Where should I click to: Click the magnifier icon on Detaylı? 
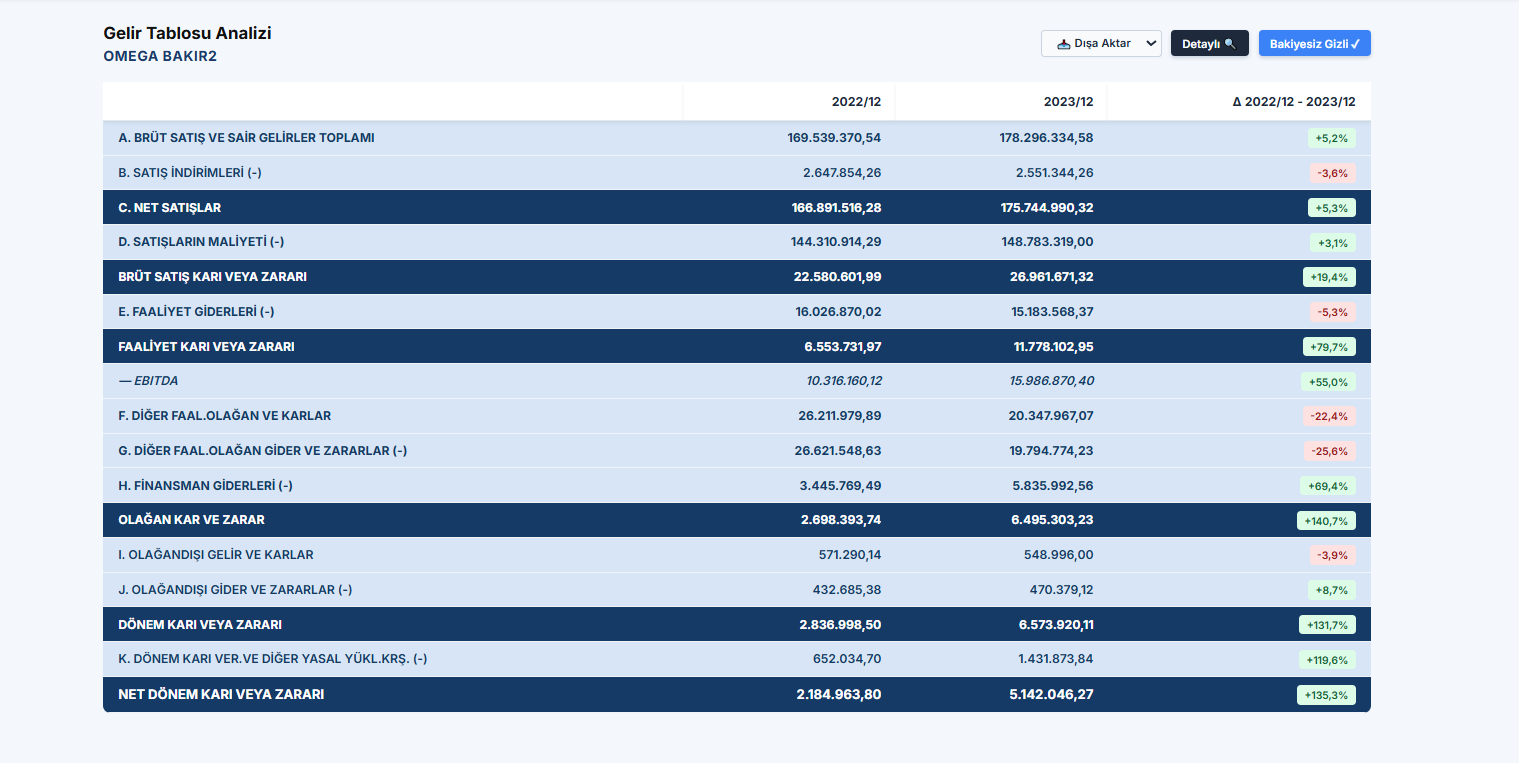tap(1230, 44)
